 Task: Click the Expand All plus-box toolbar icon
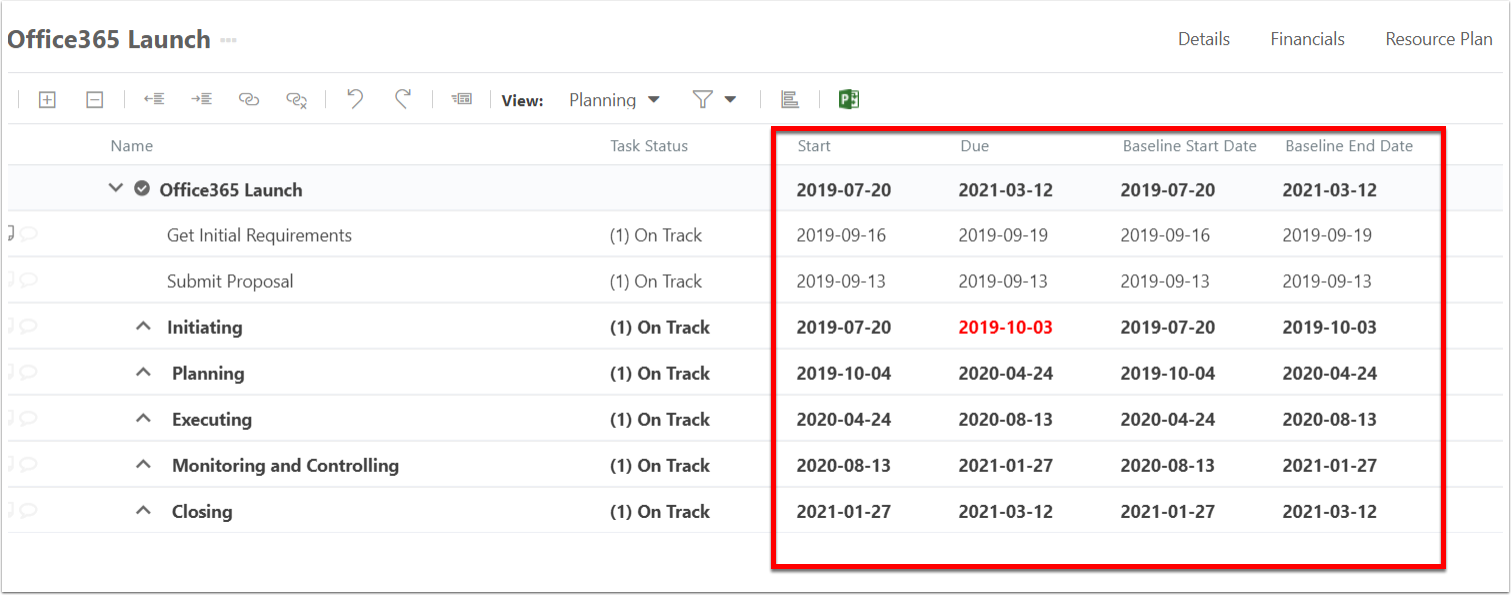point(47,99)
